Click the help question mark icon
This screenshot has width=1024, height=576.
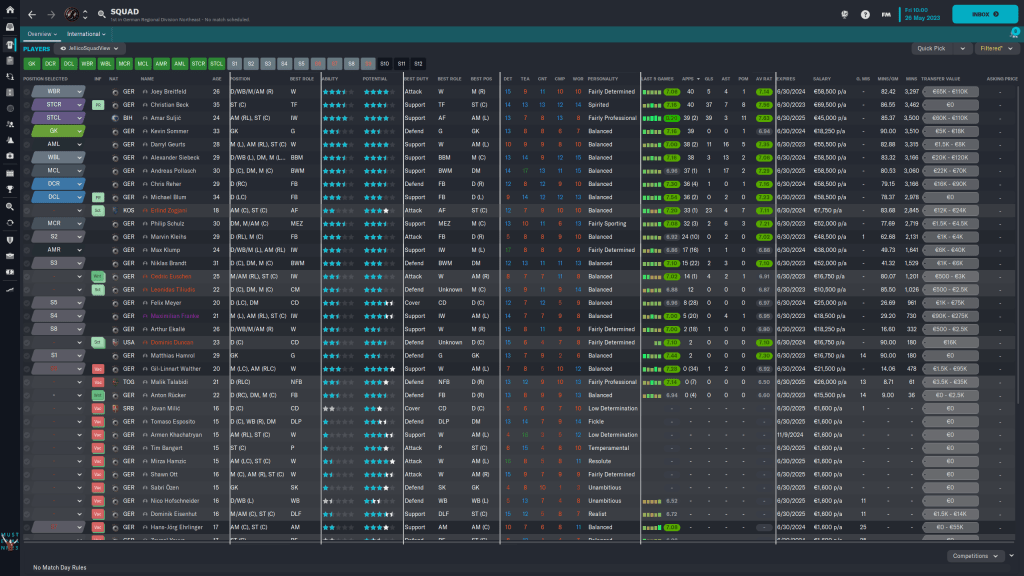864,15
